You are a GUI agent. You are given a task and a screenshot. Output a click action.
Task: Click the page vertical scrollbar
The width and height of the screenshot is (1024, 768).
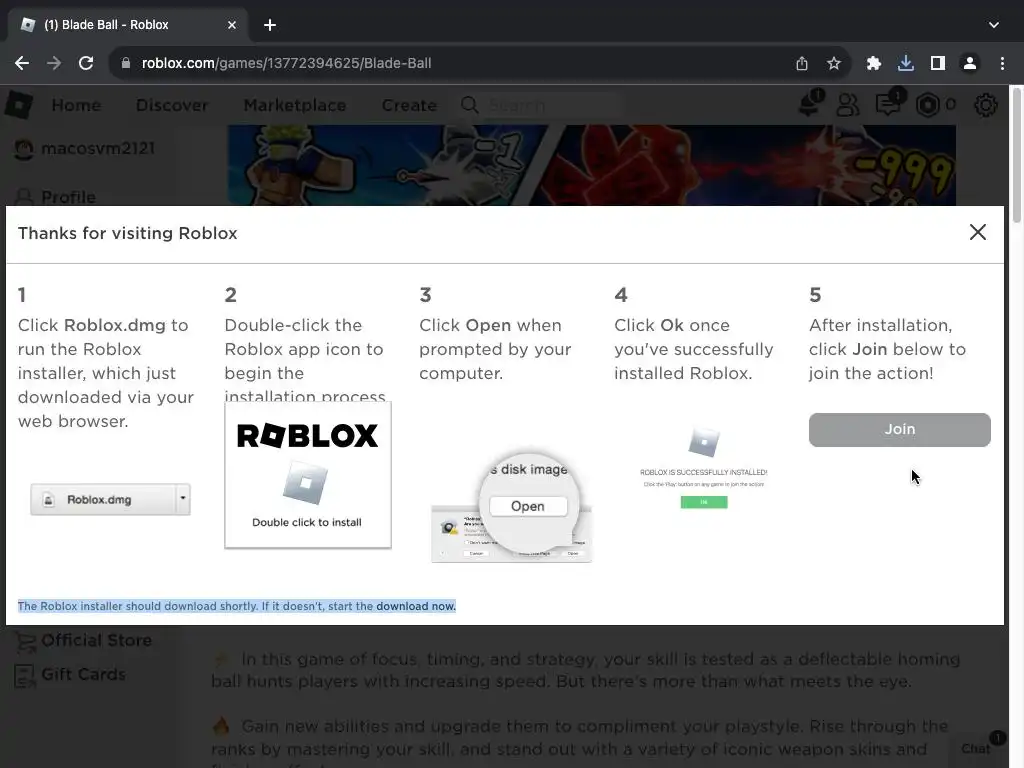(x=1017, y=154)
